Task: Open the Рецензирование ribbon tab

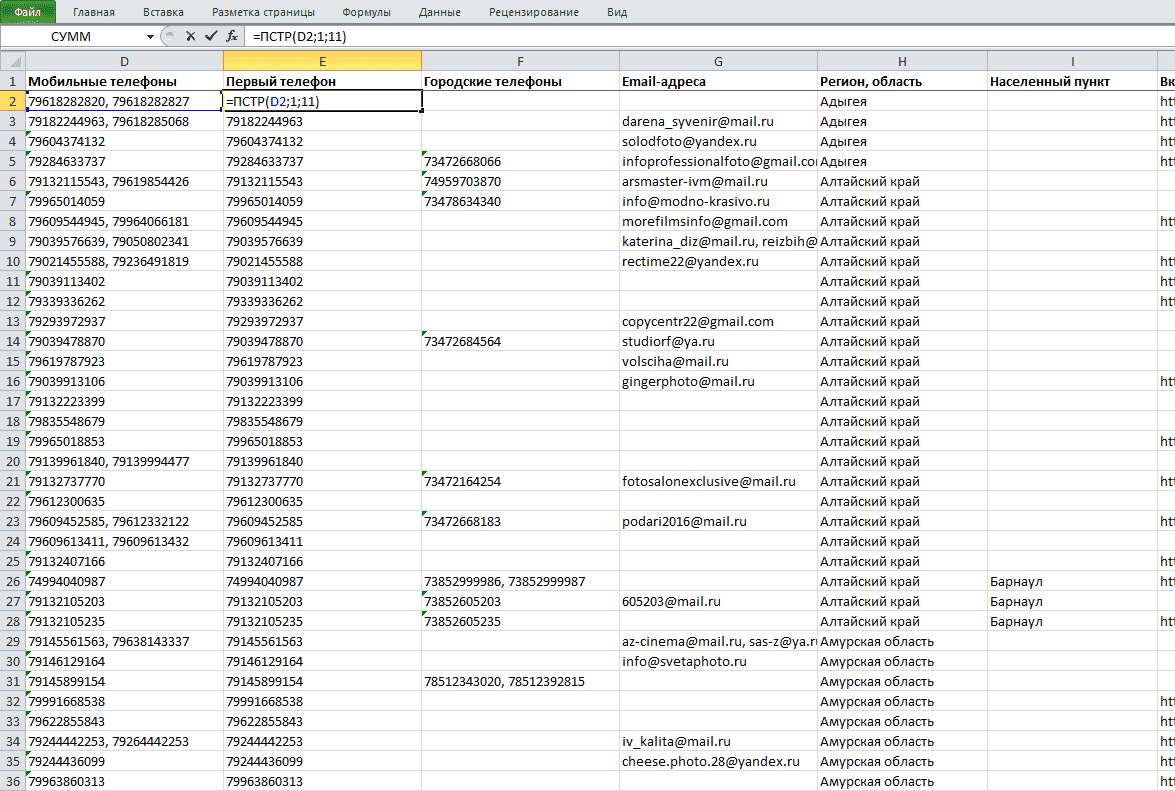Action: point(534,12)
